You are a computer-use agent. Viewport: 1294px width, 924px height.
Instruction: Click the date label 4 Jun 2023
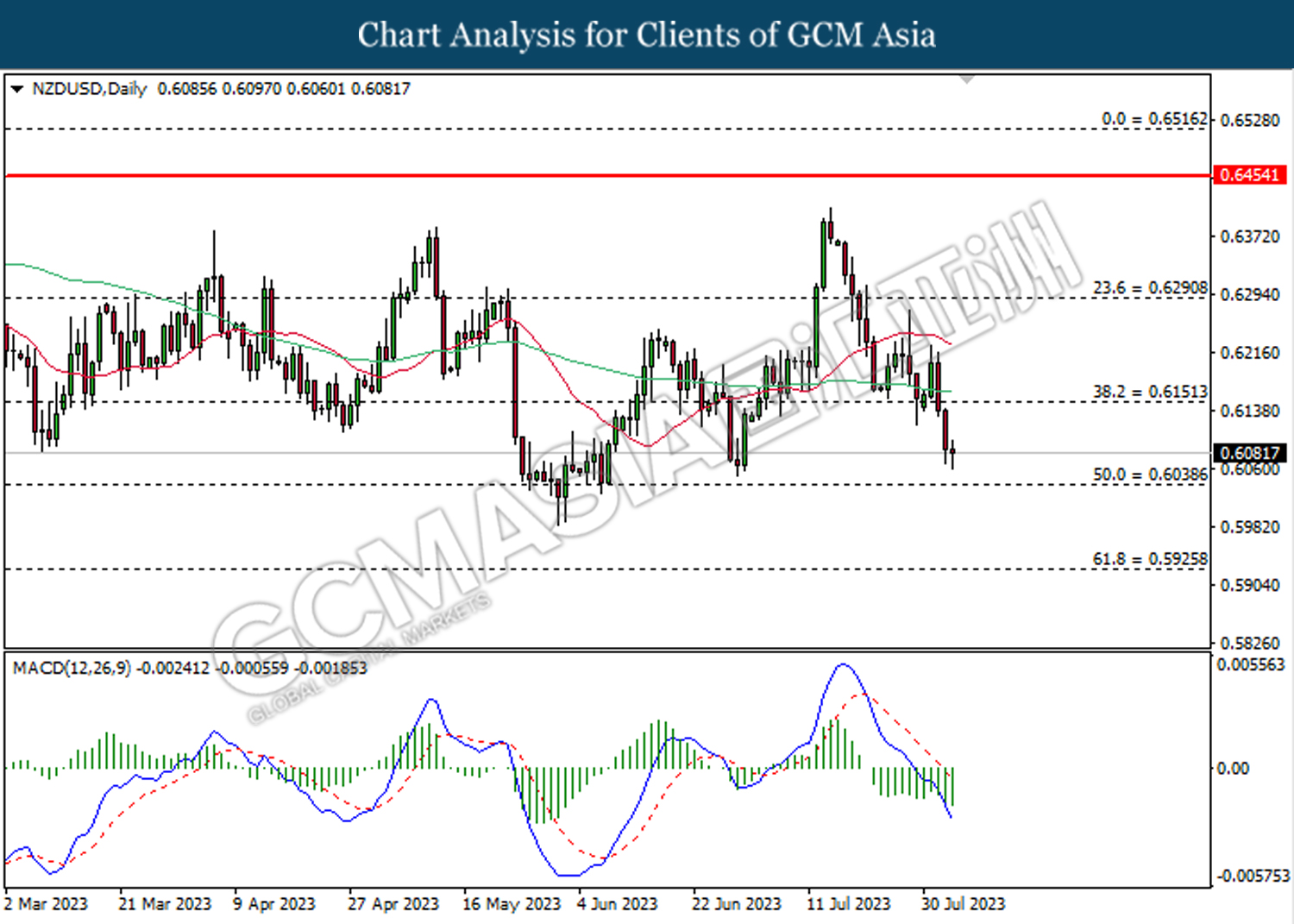[618, 903]
